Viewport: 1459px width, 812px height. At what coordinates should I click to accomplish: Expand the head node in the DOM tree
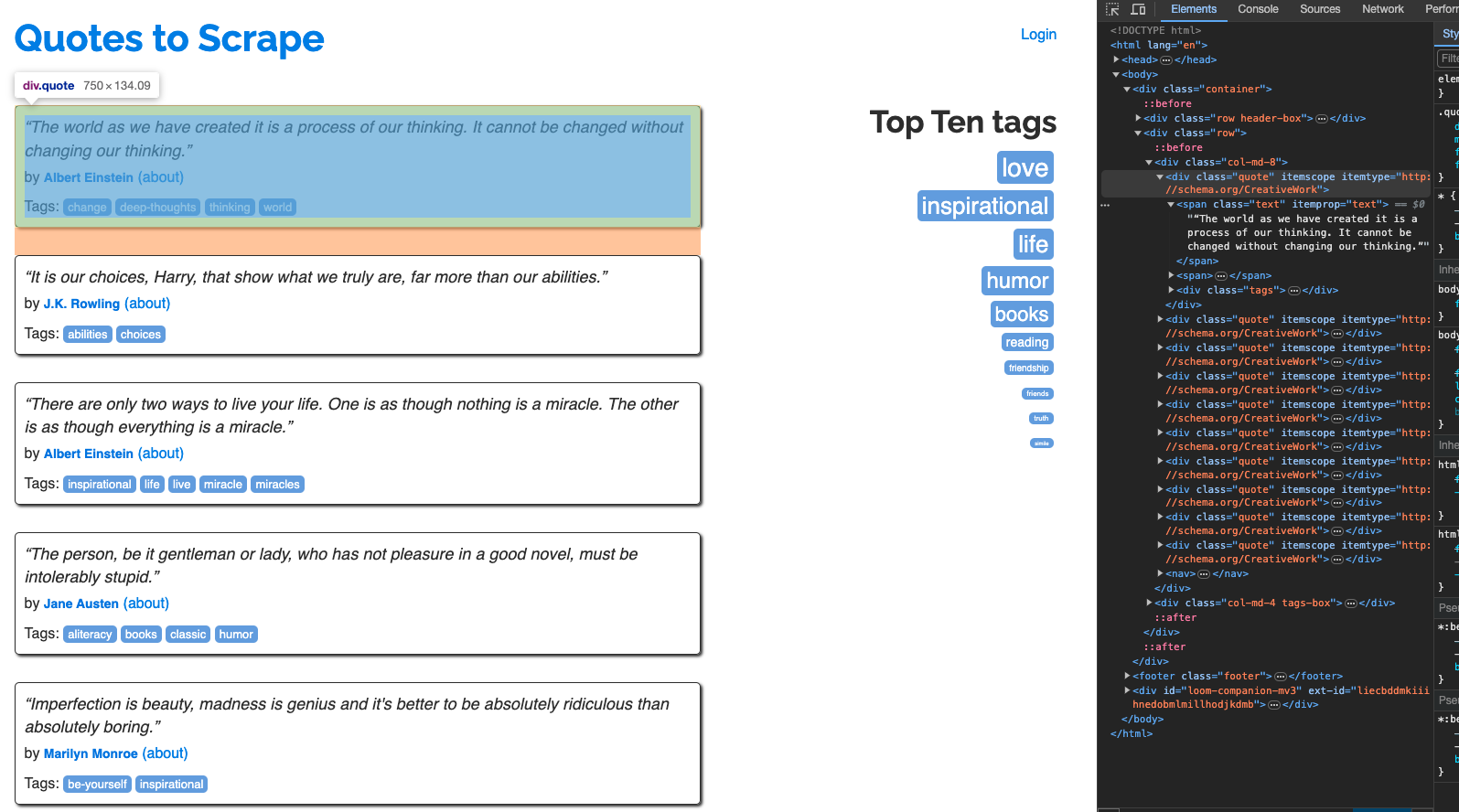point(1117,59)
